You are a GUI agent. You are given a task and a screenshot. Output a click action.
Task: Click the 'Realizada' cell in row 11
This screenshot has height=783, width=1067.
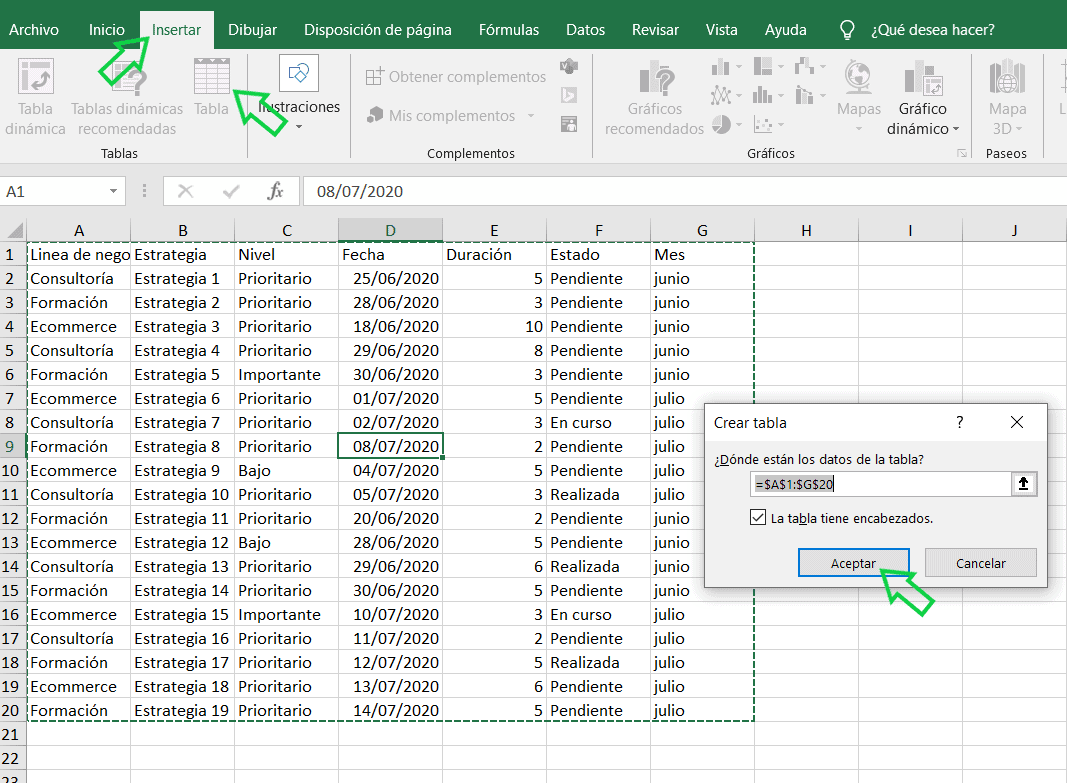click(599, 495)
